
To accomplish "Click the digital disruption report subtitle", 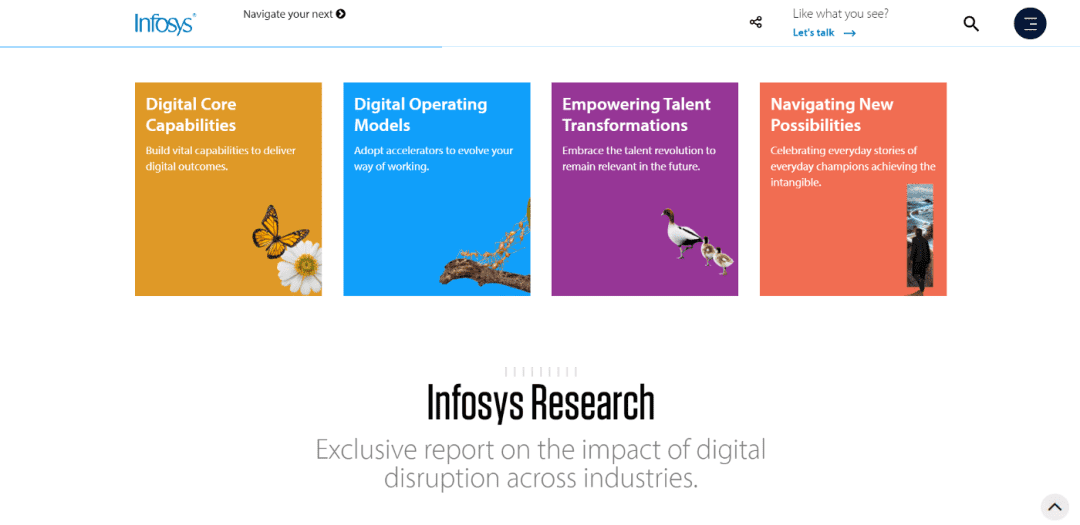I will click(x=541, y=464).
